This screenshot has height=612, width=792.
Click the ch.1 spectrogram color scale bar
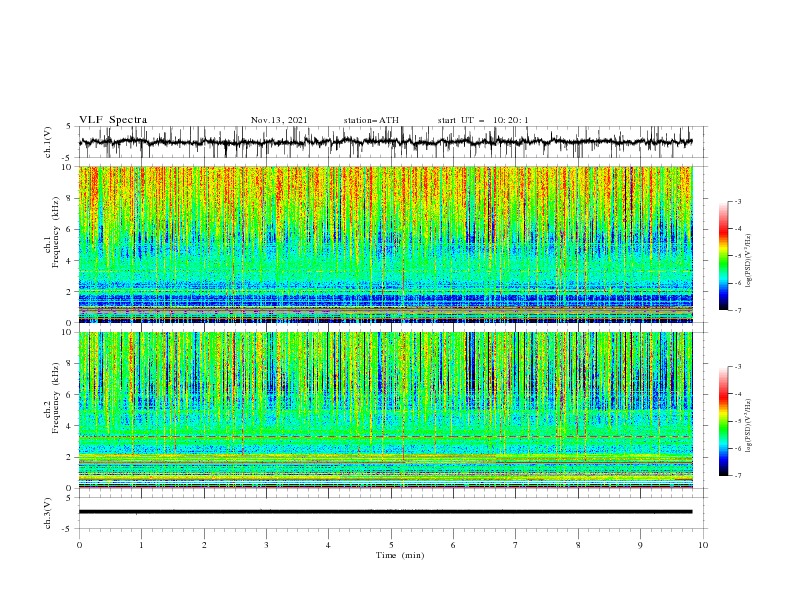click(724, 256)
